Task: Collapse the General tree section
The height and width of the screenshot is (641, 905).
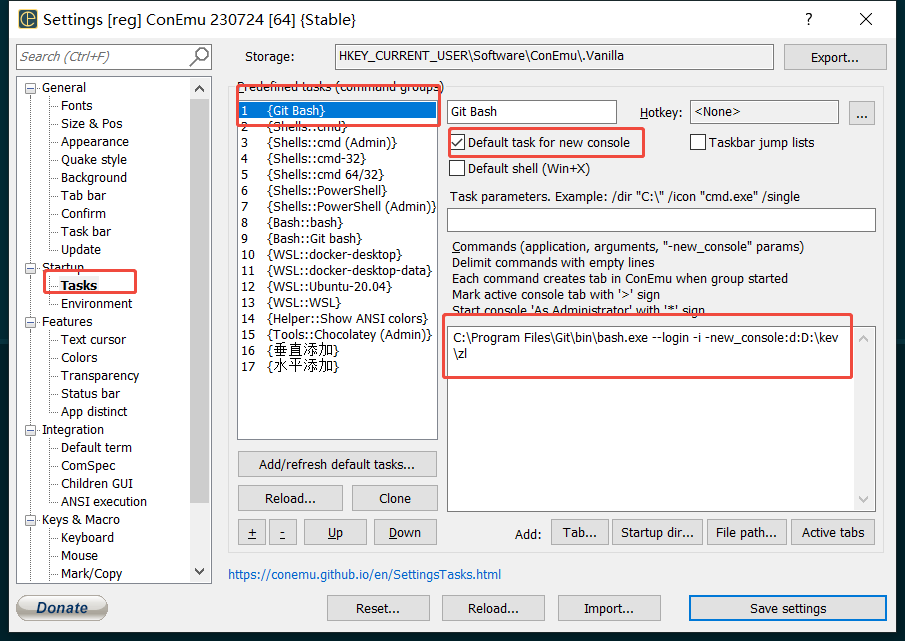Action: pos(30,87)
